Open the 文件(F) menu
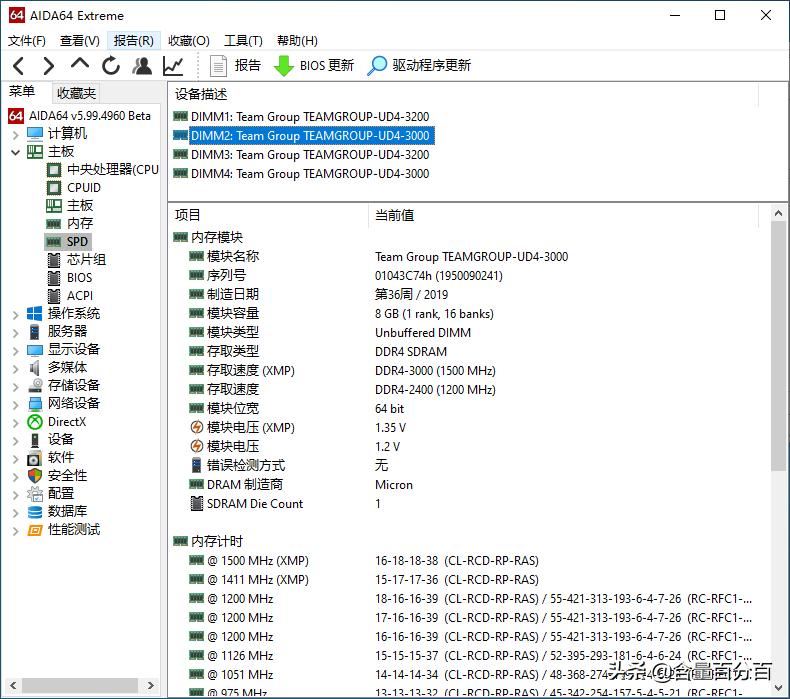The image size is (790, 699). tap(27, 41)
